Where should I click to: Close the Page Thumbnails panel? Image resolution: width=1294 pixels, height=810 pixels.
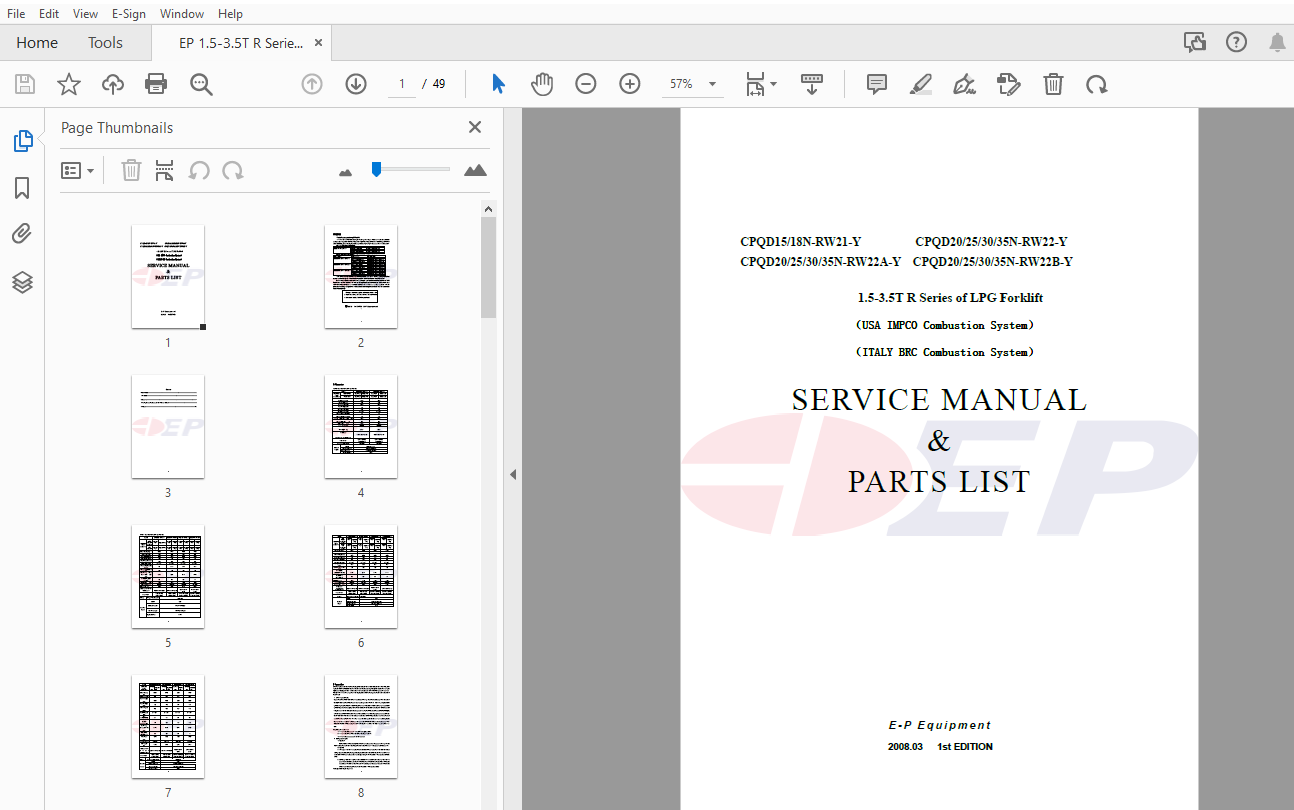coord(475,127)
